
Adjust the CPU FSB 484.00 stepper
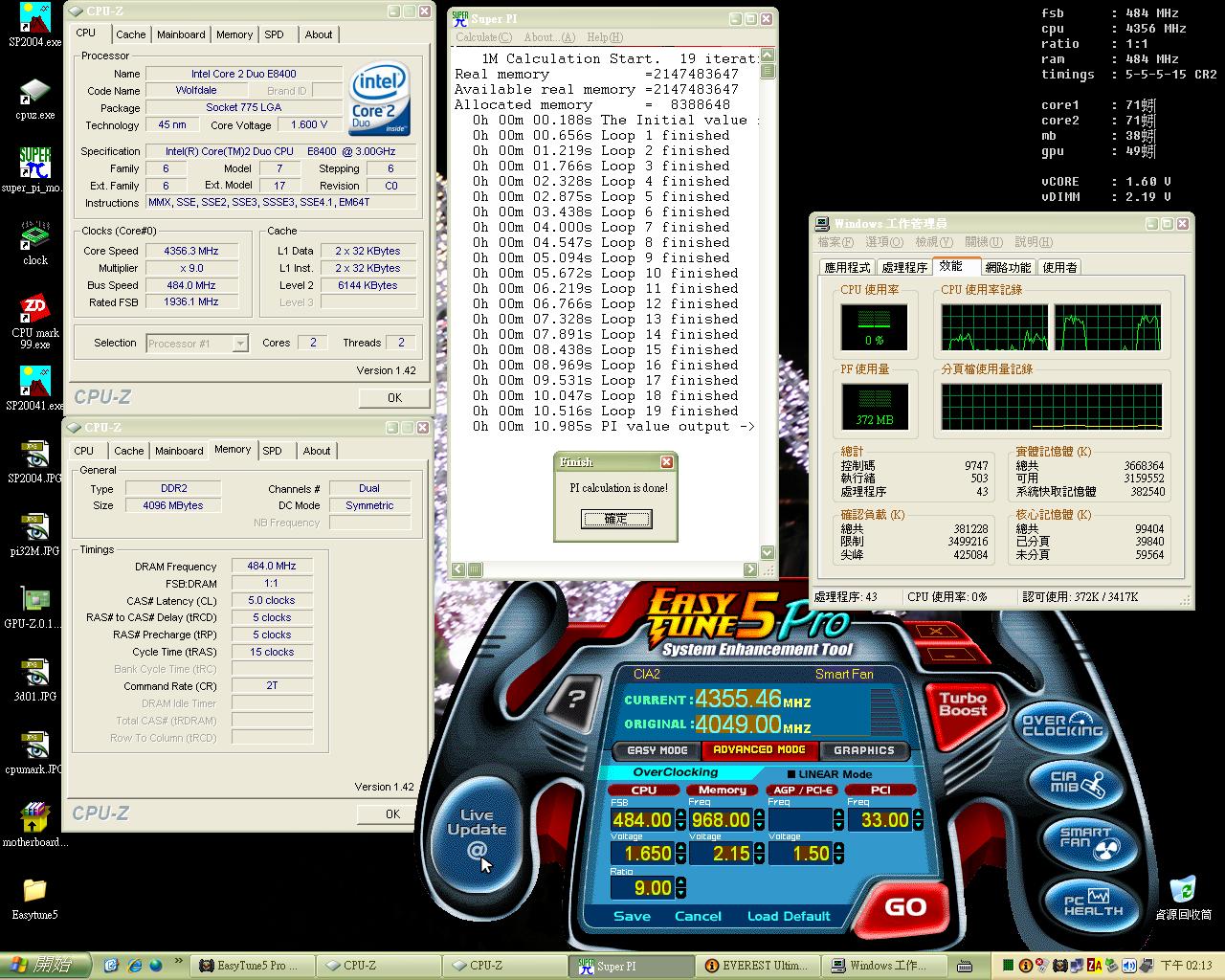(680, 820)
